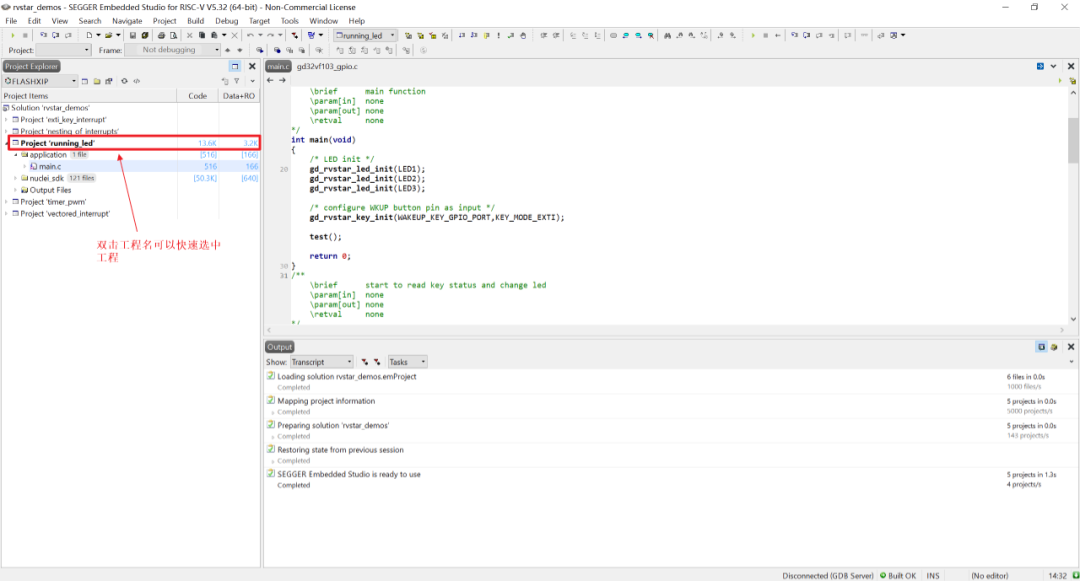Click the Code column header
This screenshot has width=1080, height=581.
pos(198,96)
